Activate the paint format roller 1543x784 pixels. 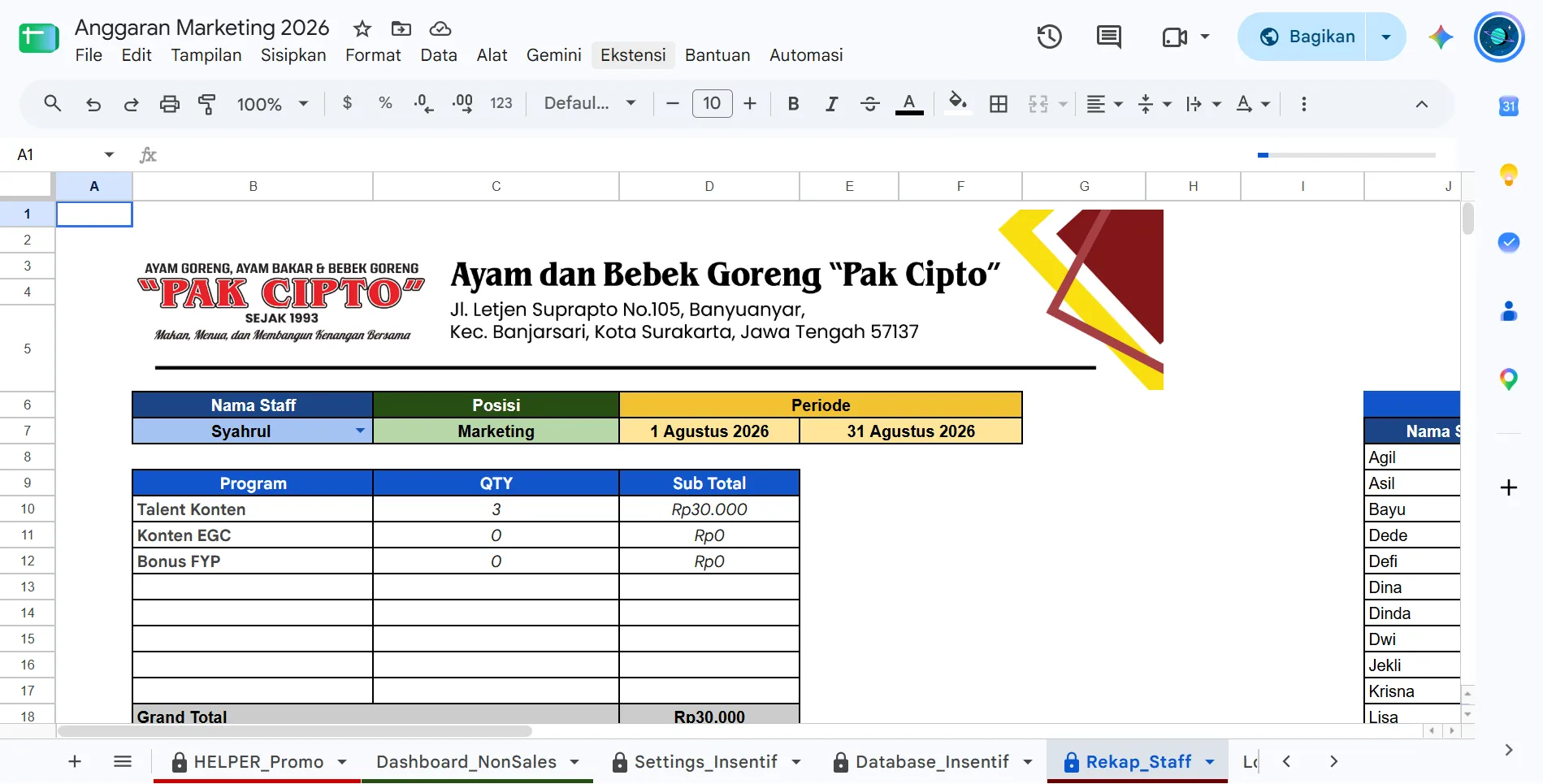[x=207, y=104]
